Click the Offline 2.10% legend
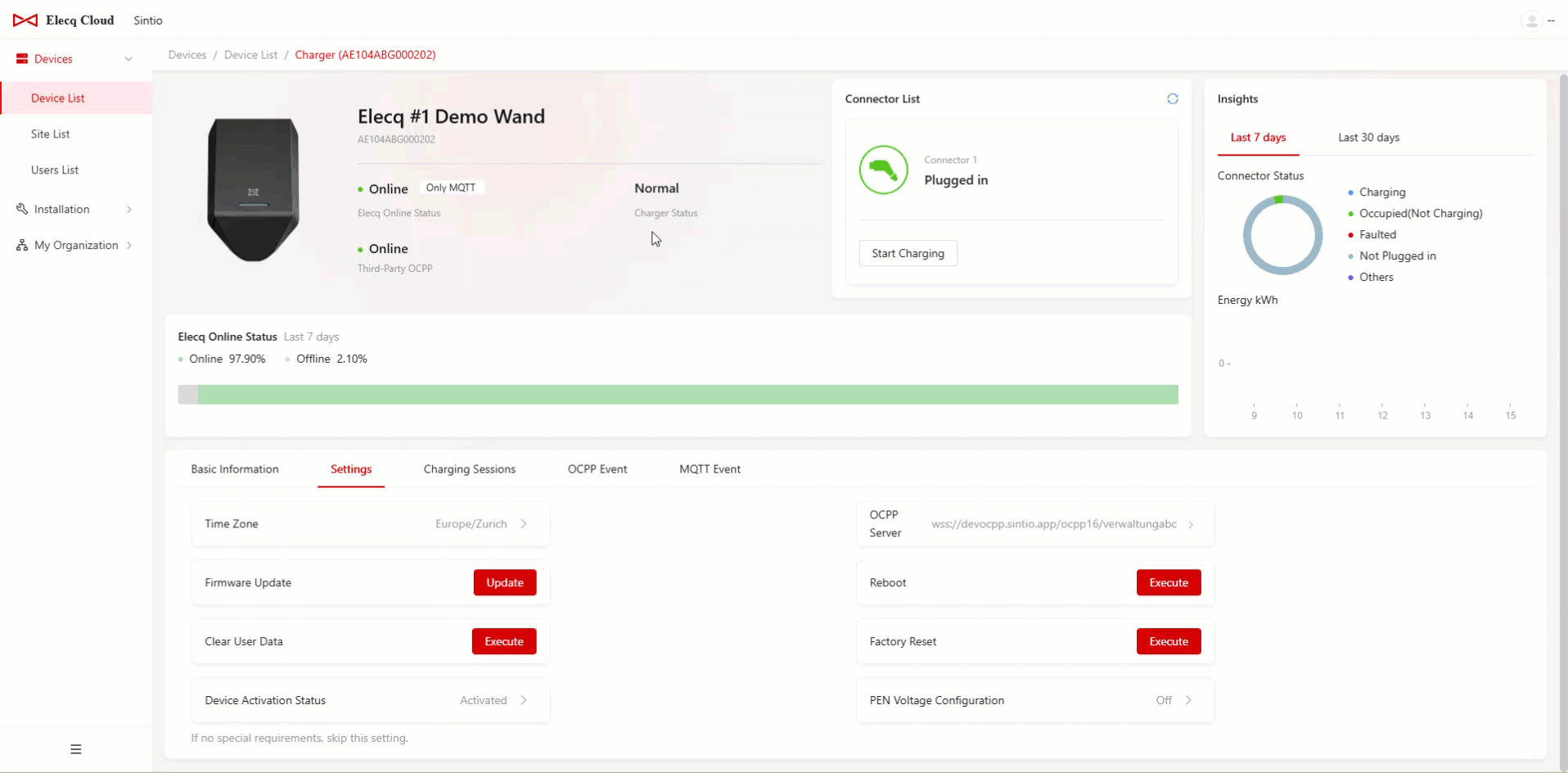This screenshot has width=1568, height=773. tap(327, 359)
